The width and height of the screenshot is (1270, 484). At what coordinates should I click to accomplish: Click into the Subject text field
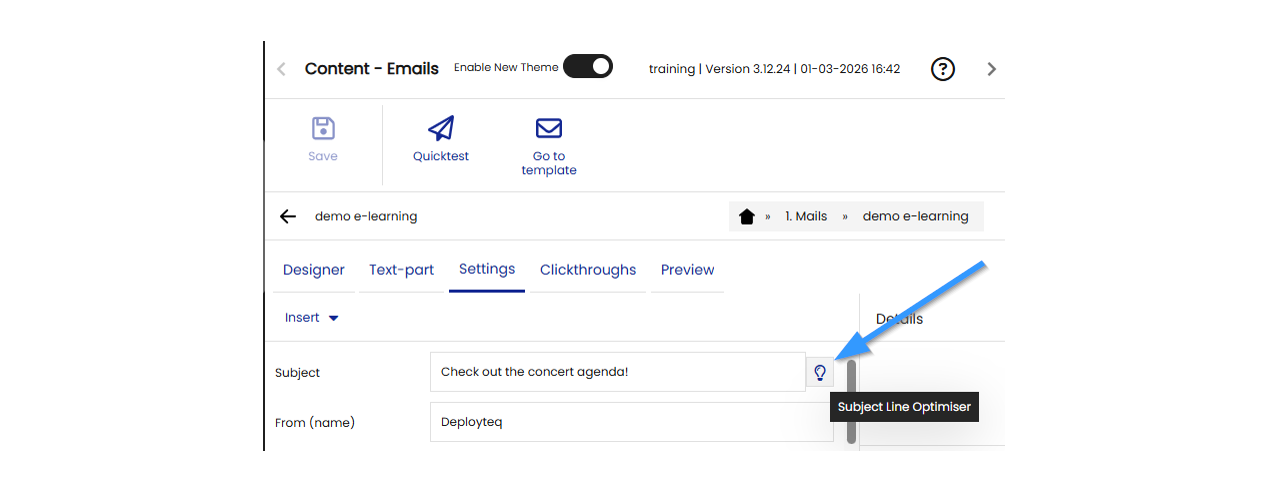click(x=617, y=373)
